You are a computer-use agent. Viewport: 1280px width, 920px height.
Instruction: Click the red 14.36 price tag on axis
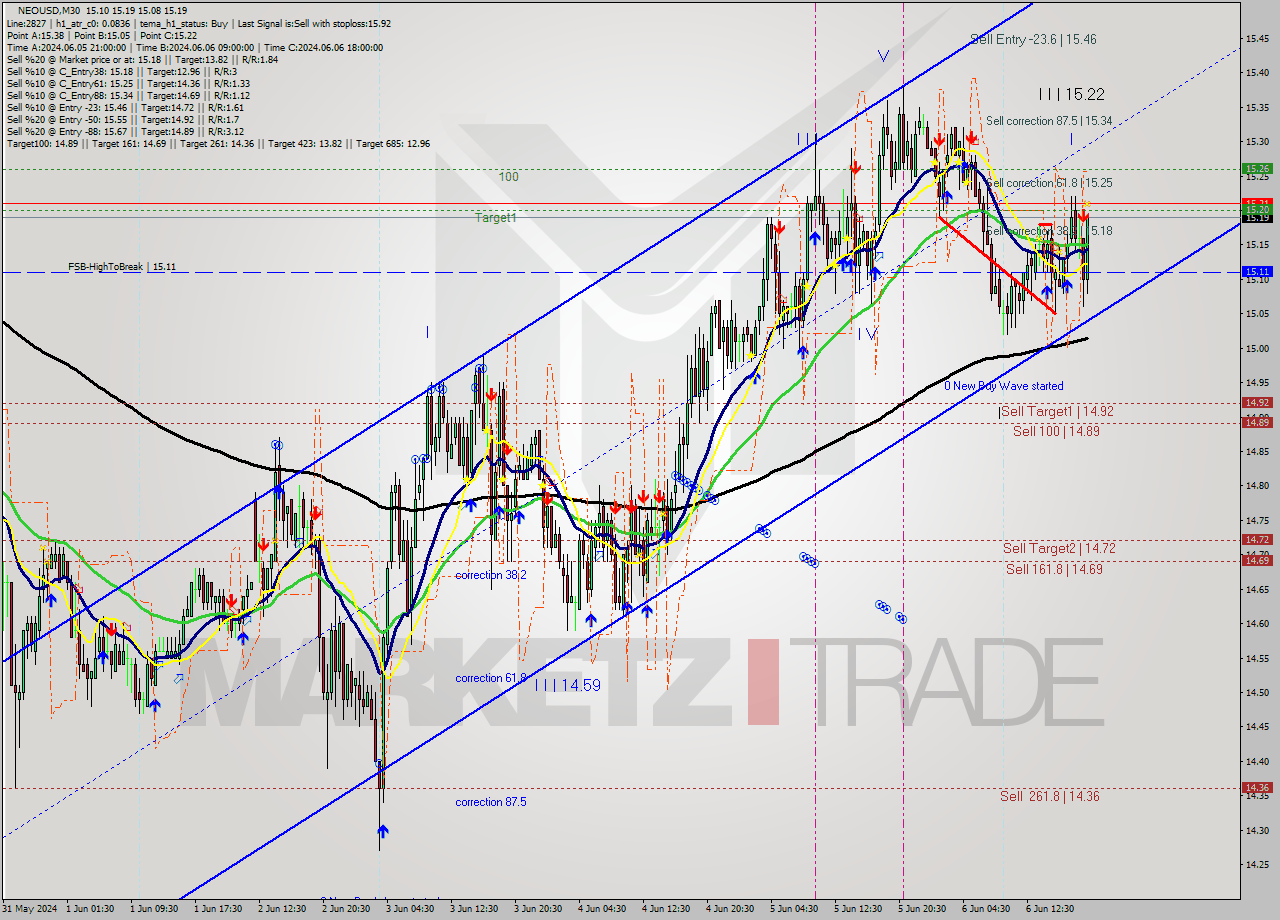click(x=1257, y=787)
